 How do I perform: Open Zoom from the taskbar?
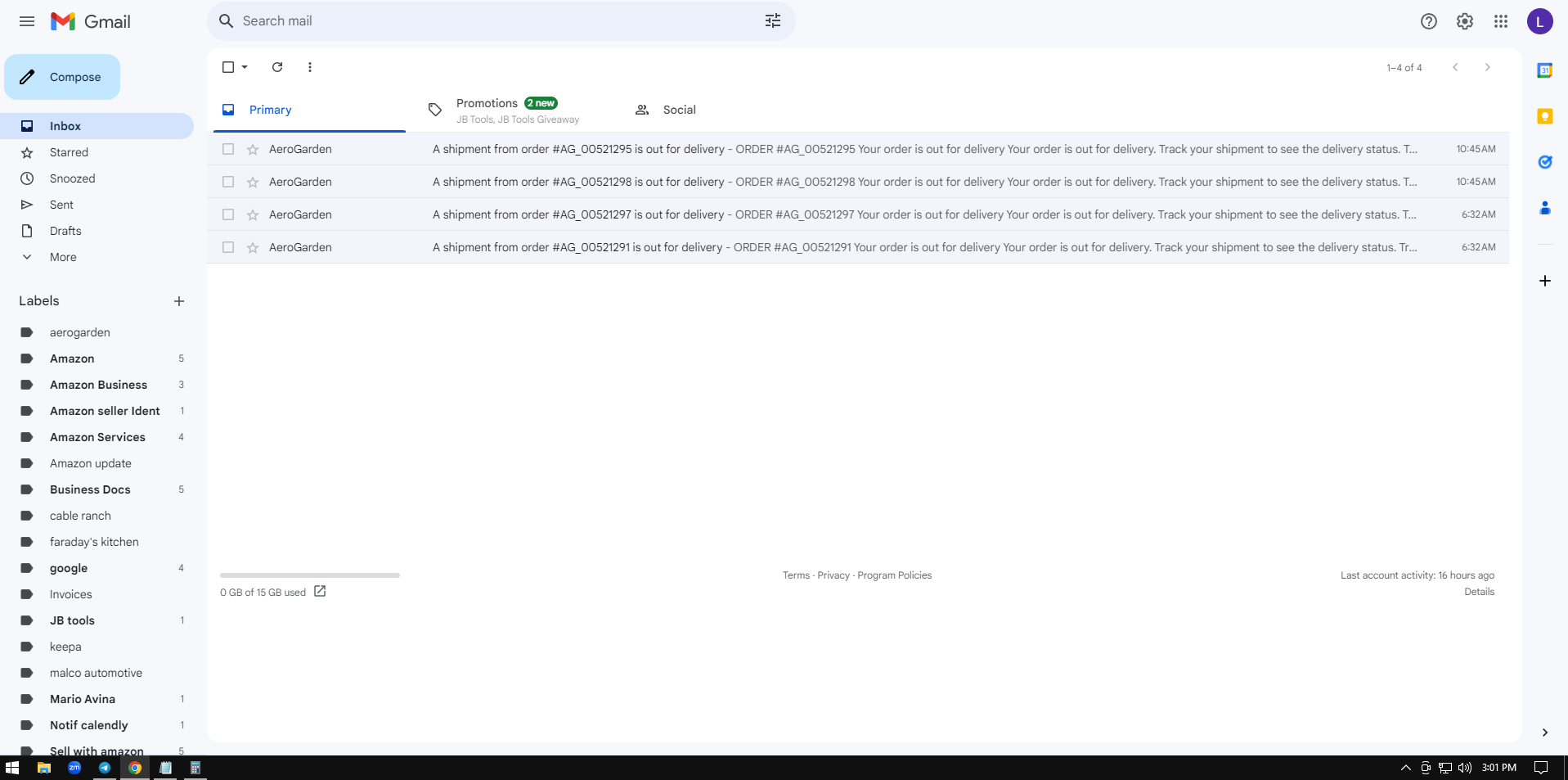point(74,768)
